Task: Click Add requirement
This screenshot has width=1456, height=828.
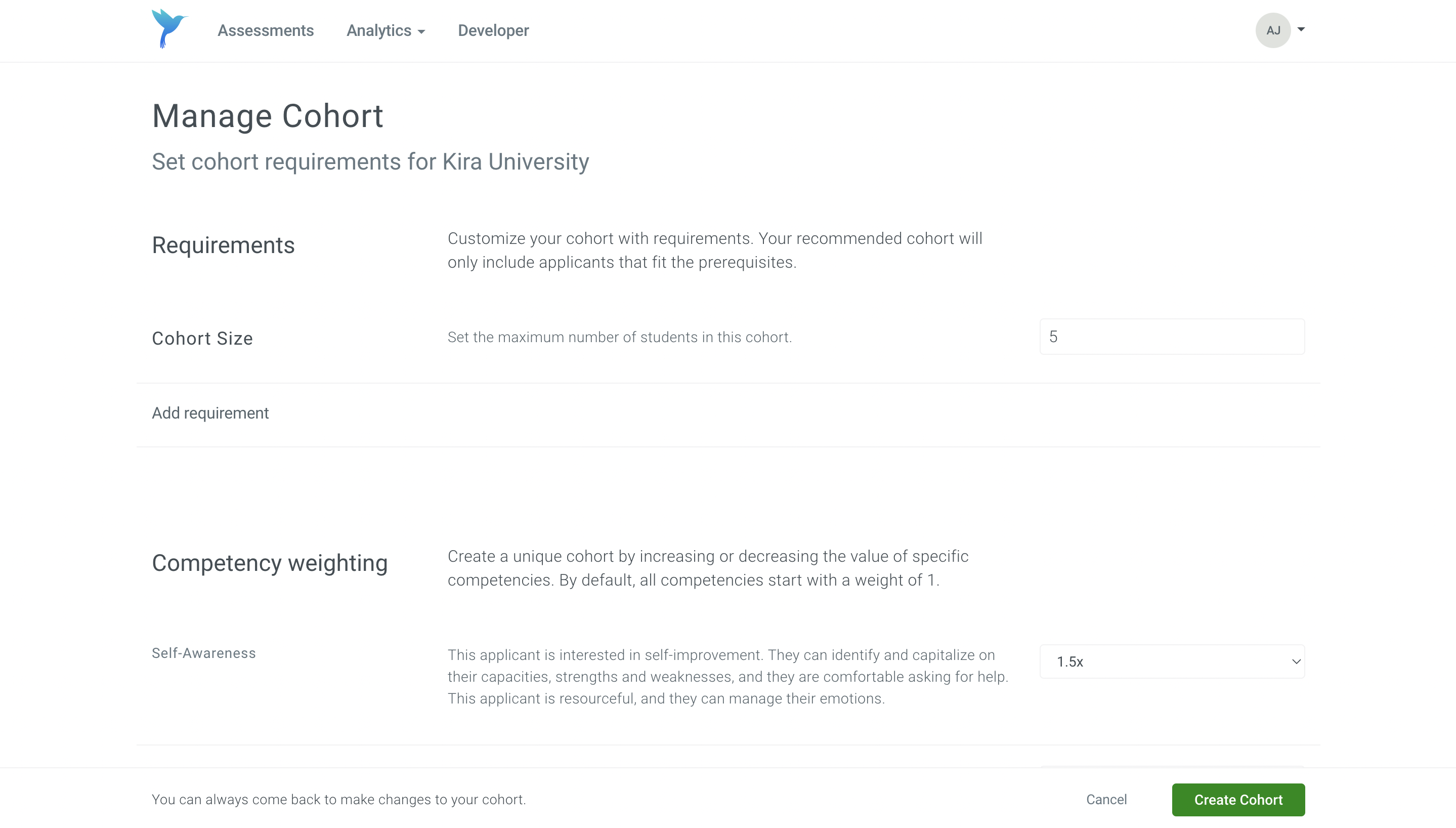Action: 210,413
